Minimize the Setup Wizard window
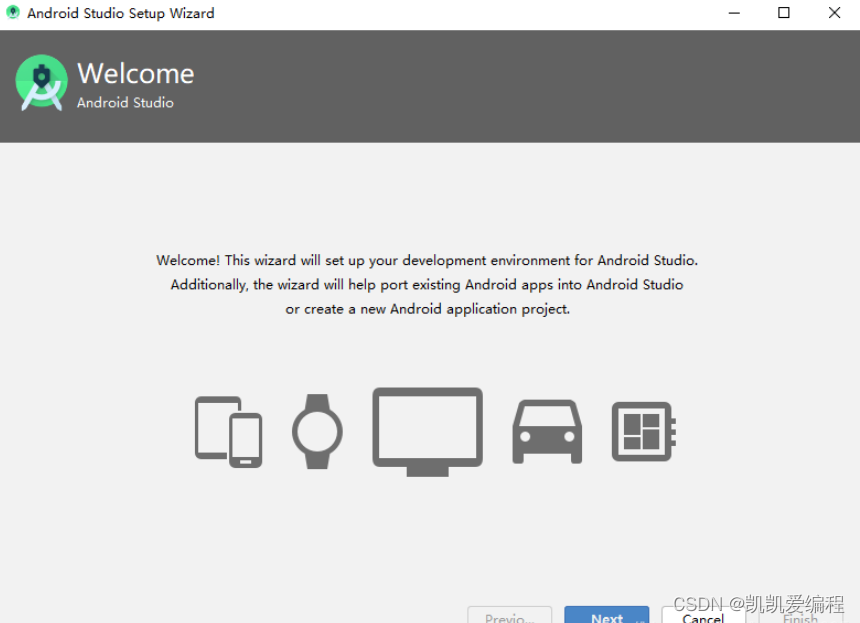The width and height of the screenshot is (860, 623). pos(734,13)
